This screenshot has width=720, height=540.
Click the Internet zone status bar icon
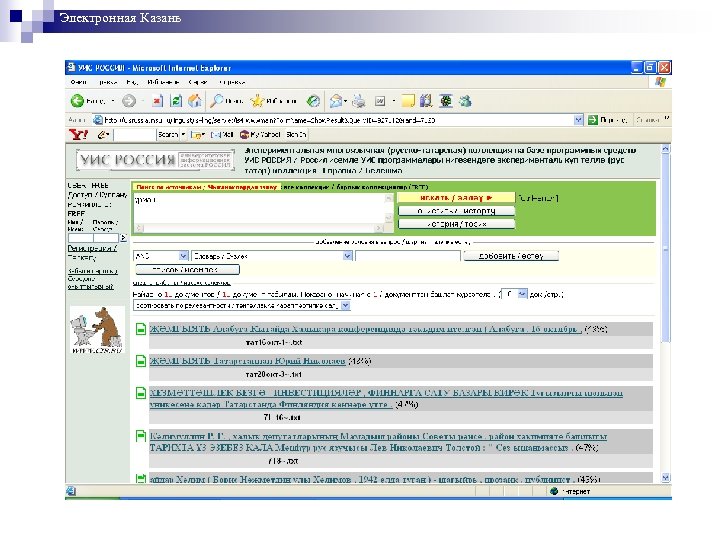[554, 491]
